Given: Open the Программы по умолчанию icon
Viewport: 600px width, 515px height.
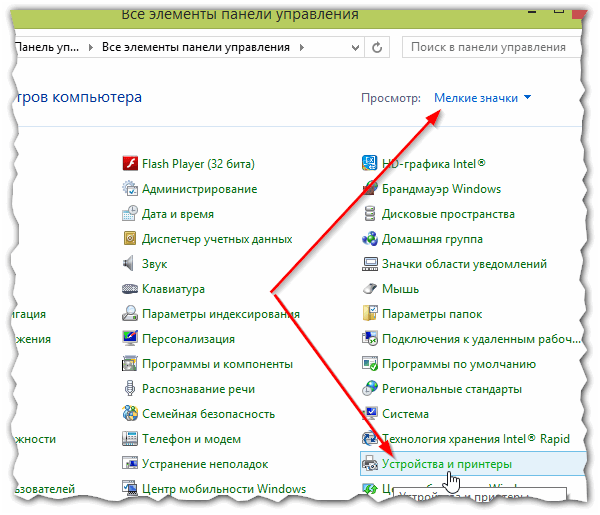Looking at the screenshot, I should 370,363.
